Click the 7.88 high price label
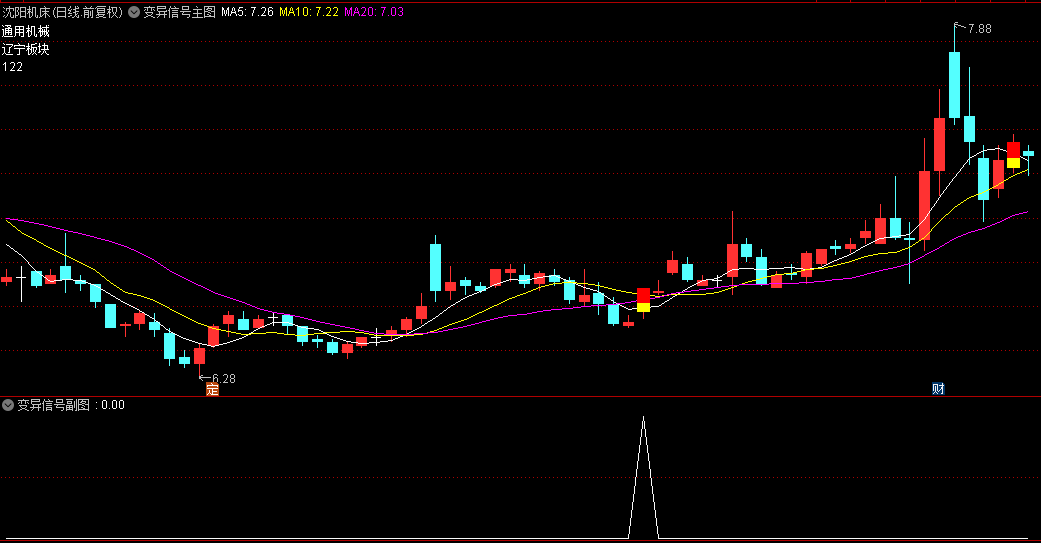Screen dimensions: 1041x543 tap(979, 29)
